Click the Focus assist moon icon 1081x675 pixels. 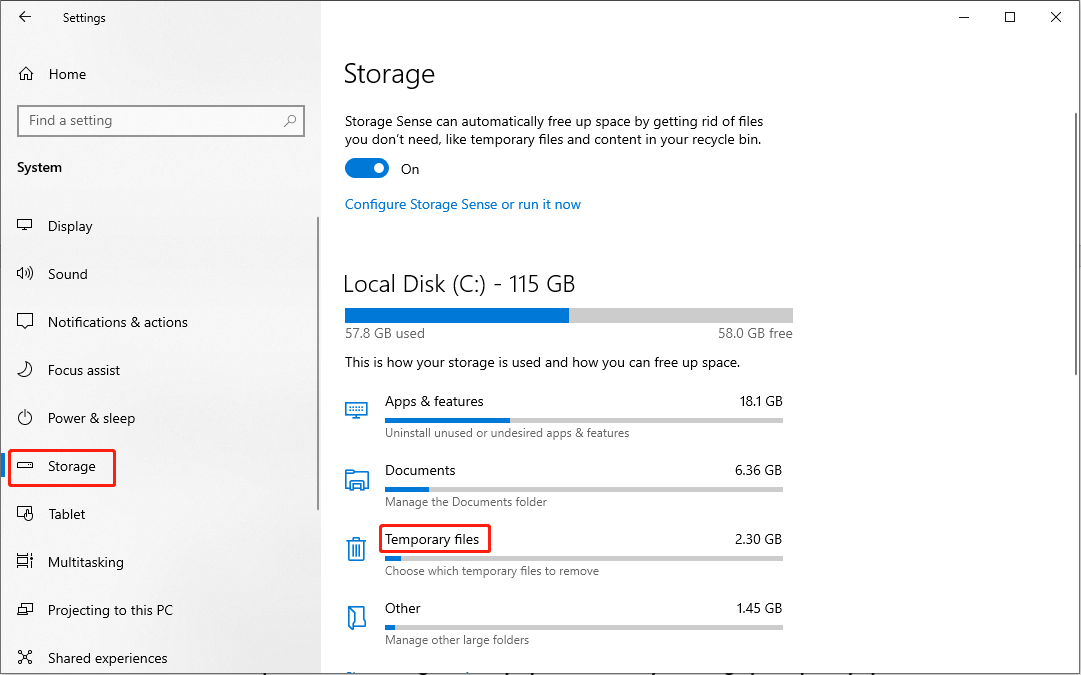point(26,370)
